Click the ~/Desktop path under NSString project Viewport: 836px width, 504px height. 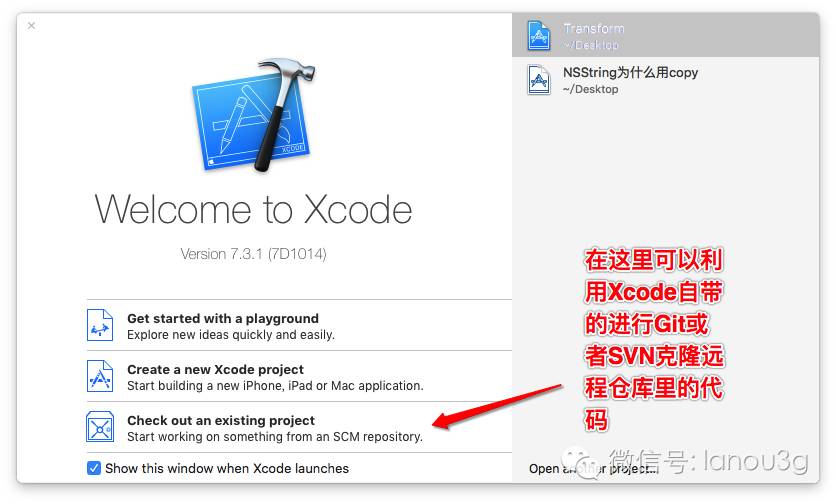pyautogui.click(x=590, y=89)
